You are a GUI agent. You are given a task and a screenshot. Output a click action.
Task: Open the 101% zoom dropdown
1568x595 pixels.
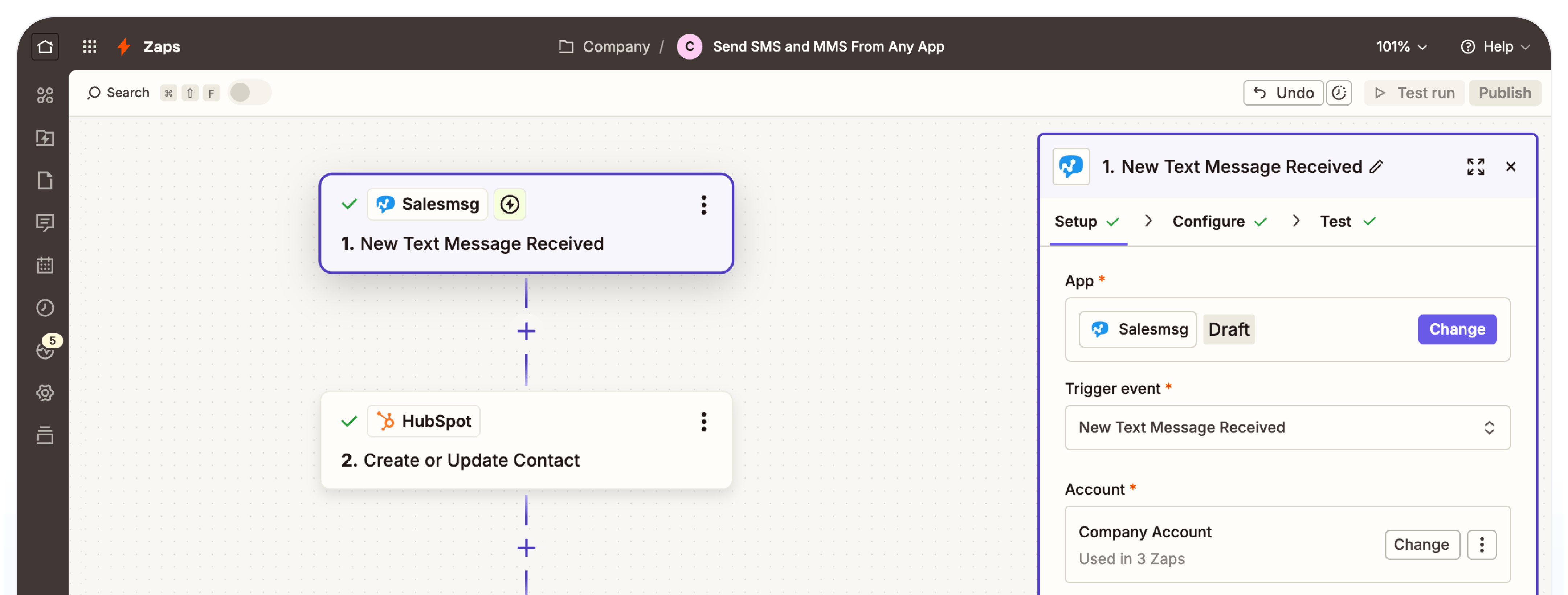click(1401, 46)
